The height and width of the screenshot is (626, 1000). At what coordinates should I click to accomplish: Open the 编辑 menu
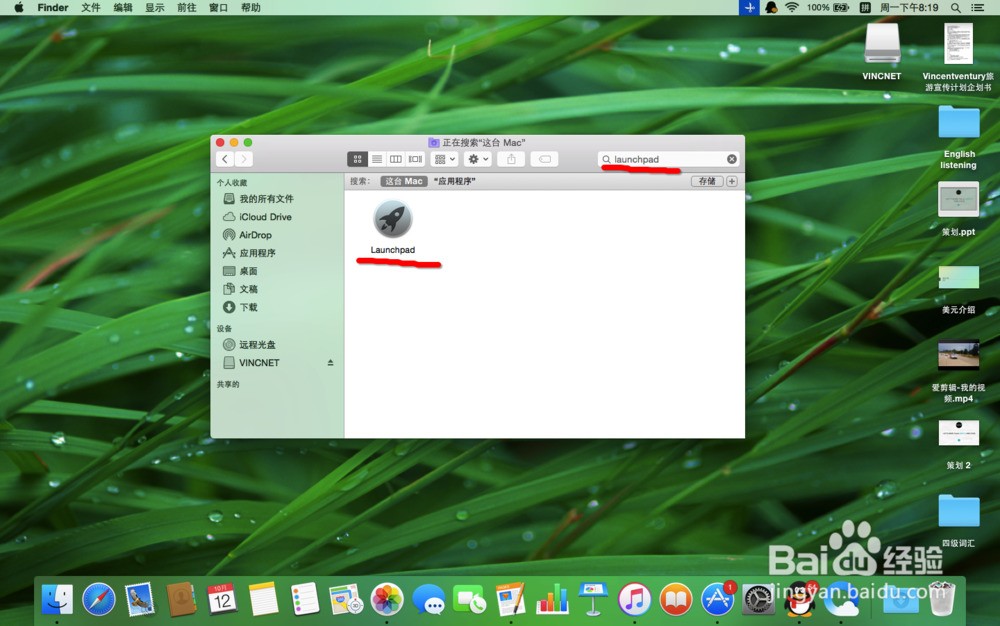click(x=122, y=8)
